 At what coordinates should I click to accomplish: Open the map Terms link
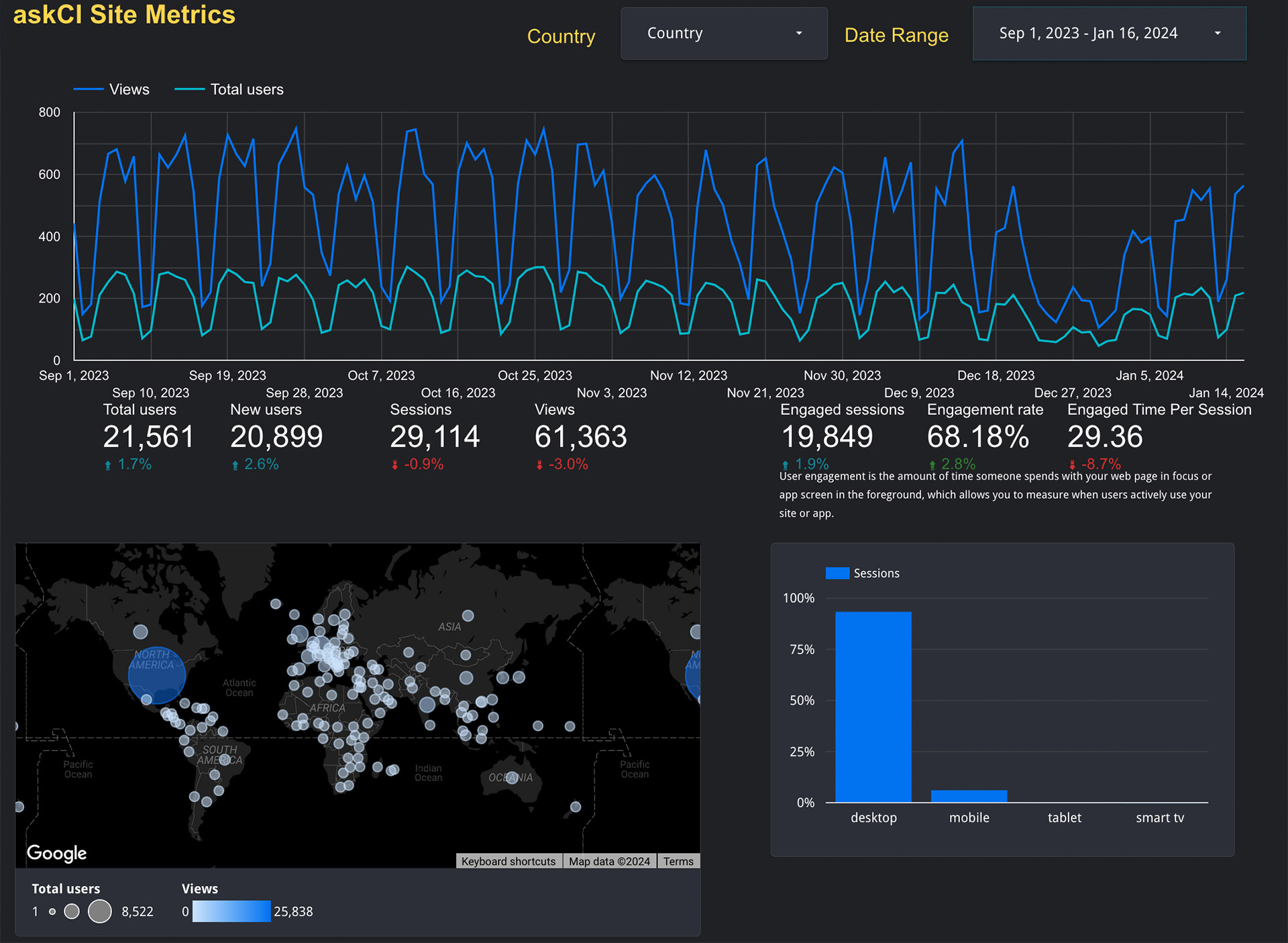coord(678,861)
